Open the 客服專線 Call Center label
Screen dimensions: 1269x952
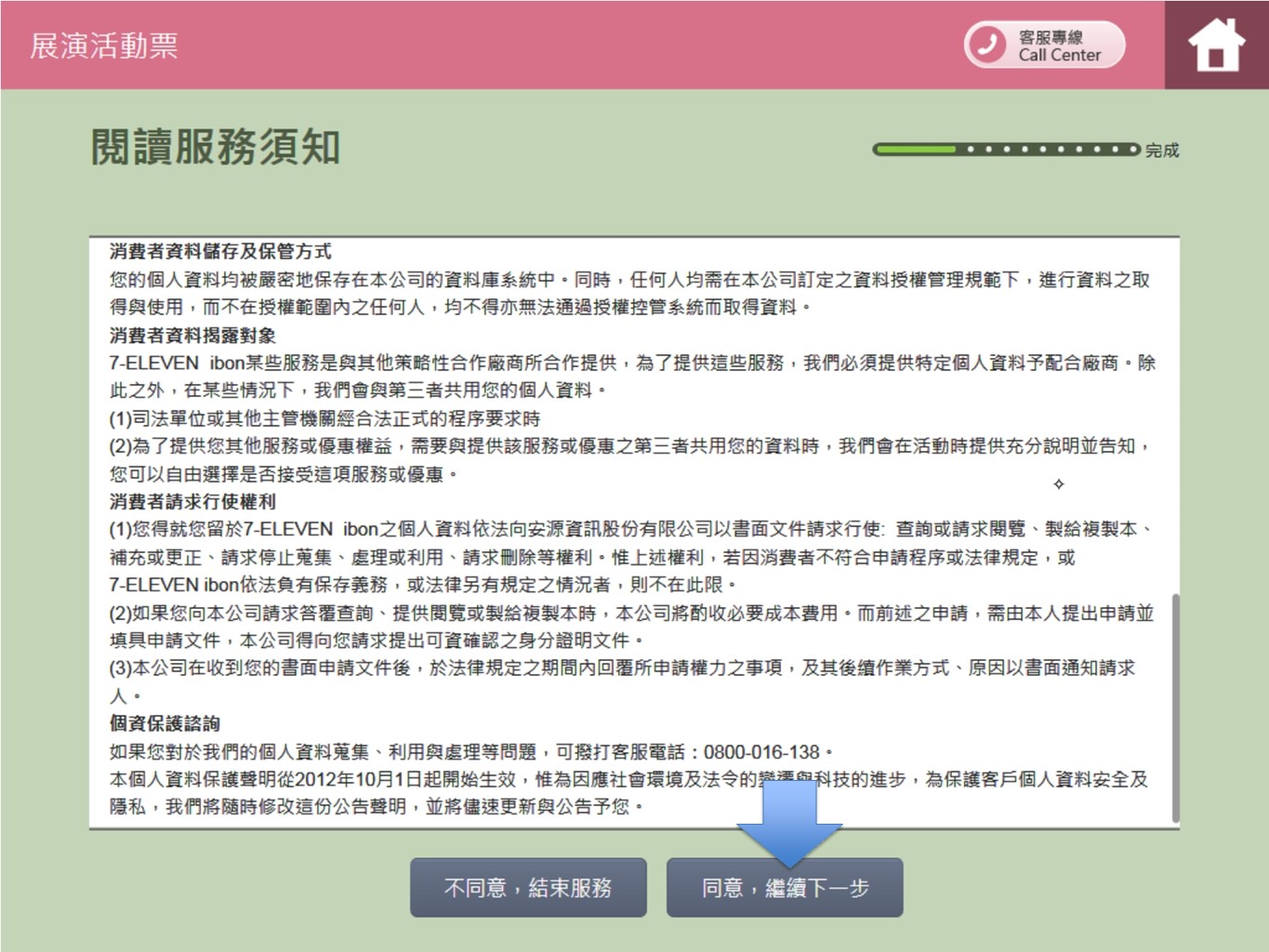pos(1059,46)
